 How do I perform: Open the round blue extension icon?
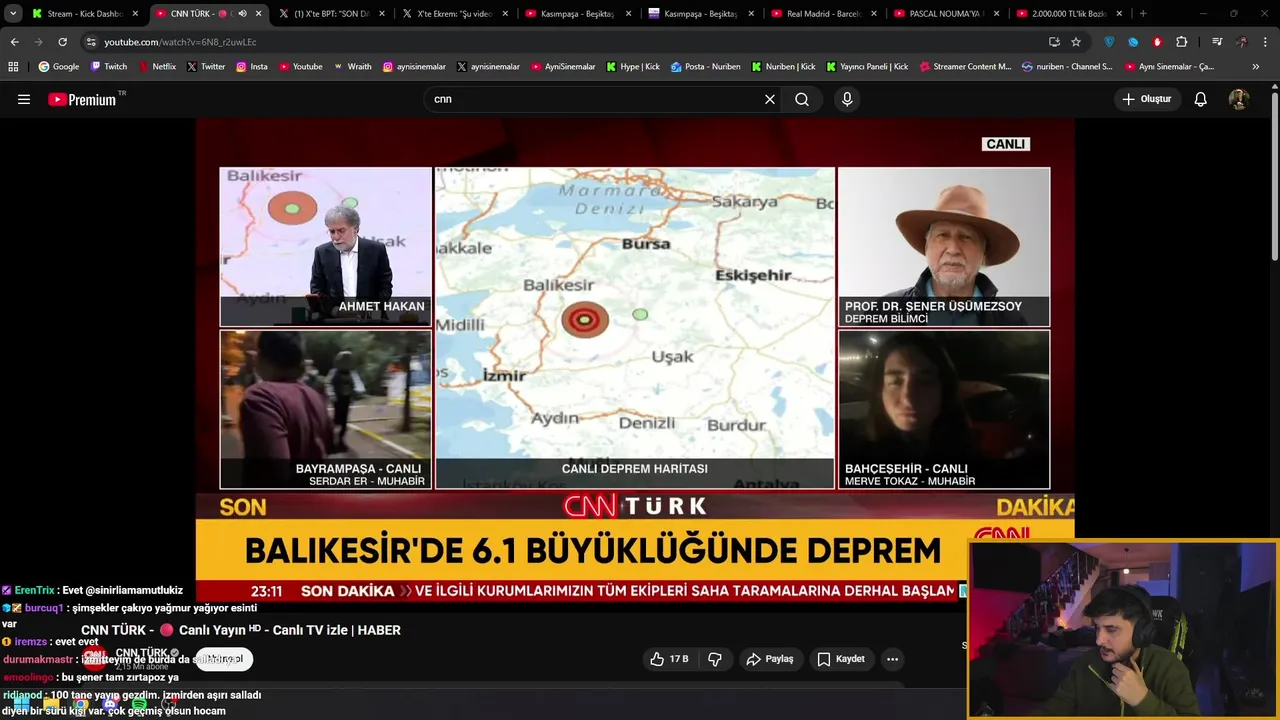point(1133,42)
